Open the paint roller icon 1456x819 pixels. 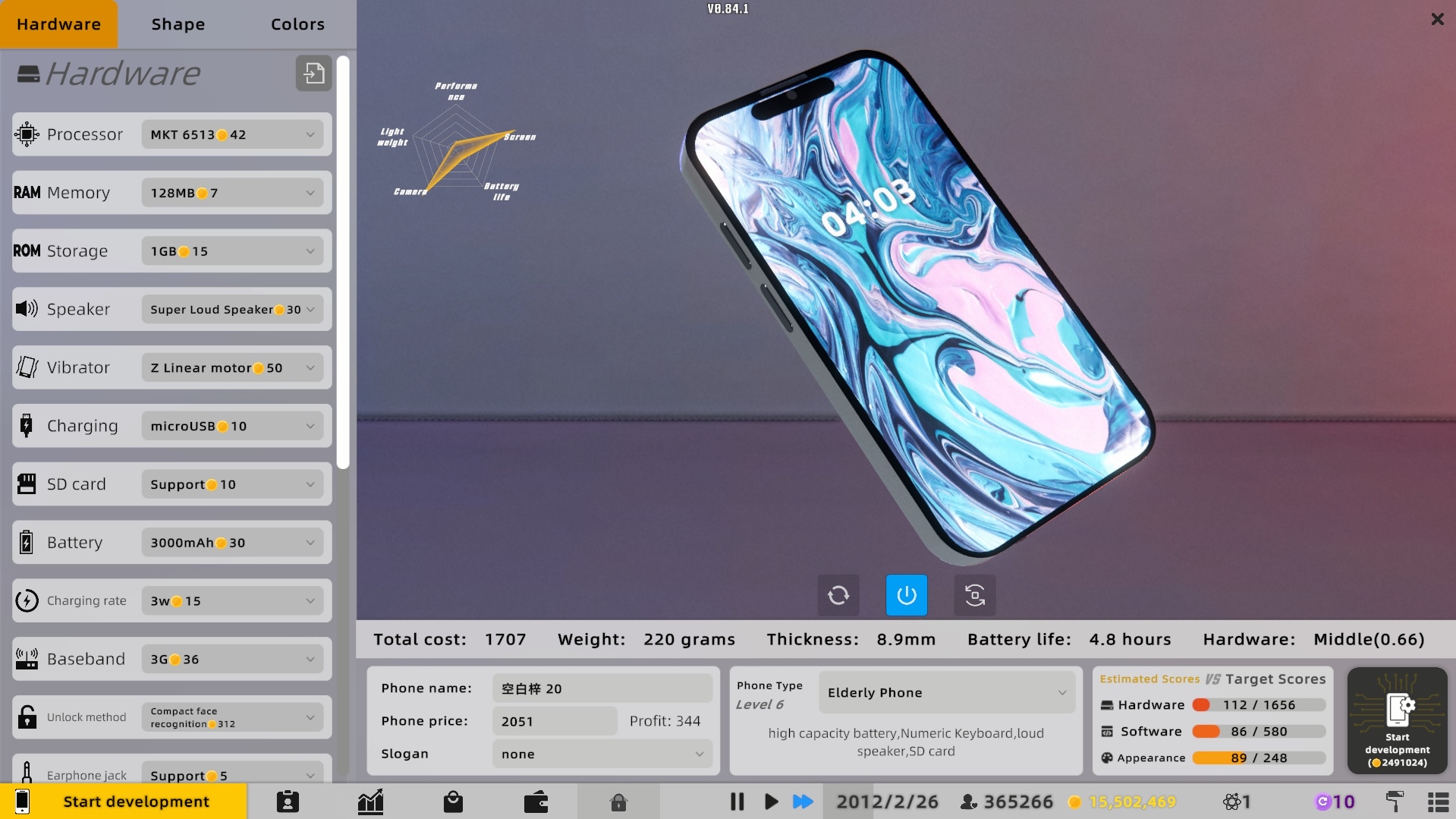point(1395,802)
